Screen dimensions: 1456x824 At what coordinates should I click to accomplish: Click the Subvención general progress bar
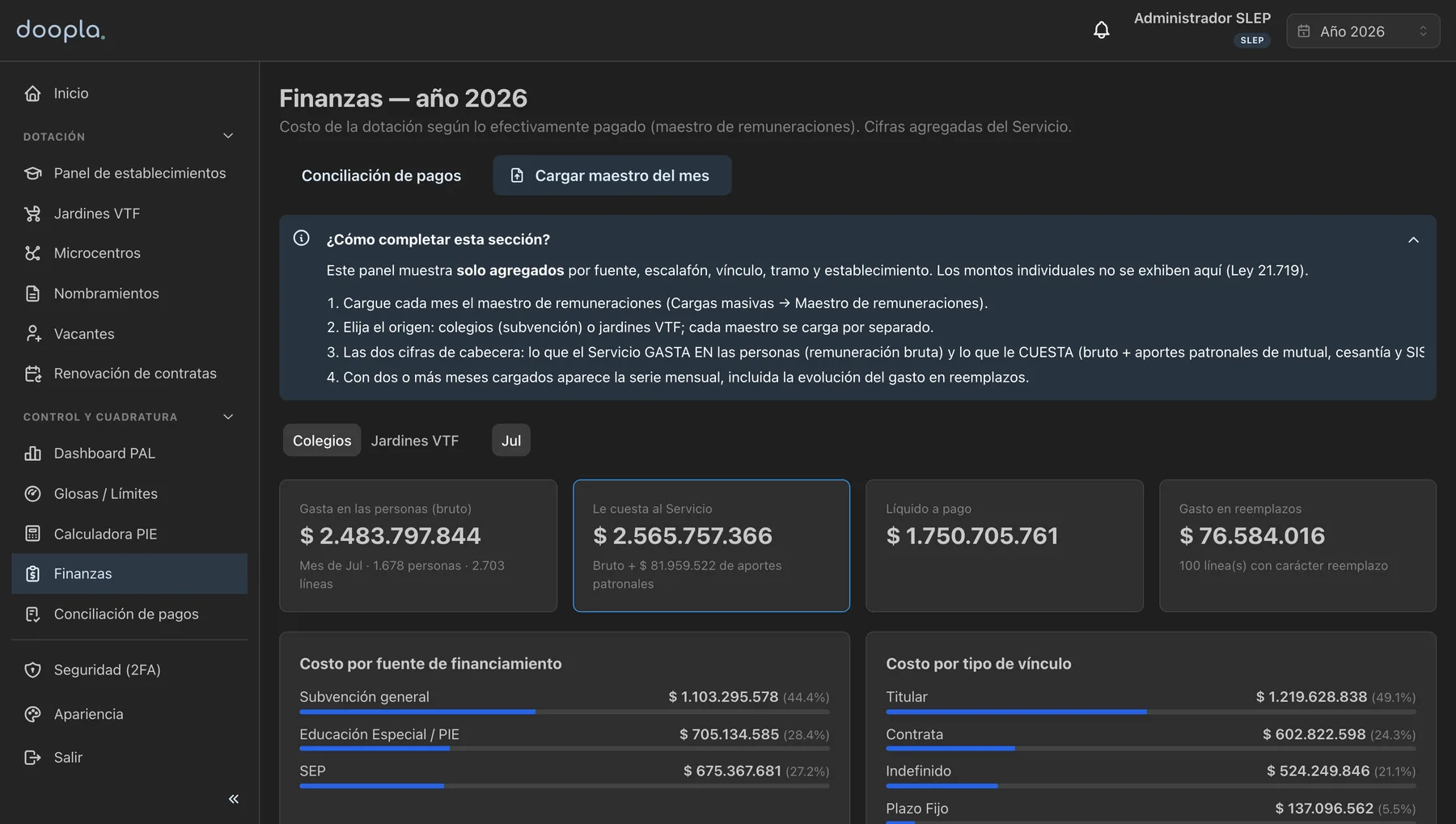[x=565, y=712]
